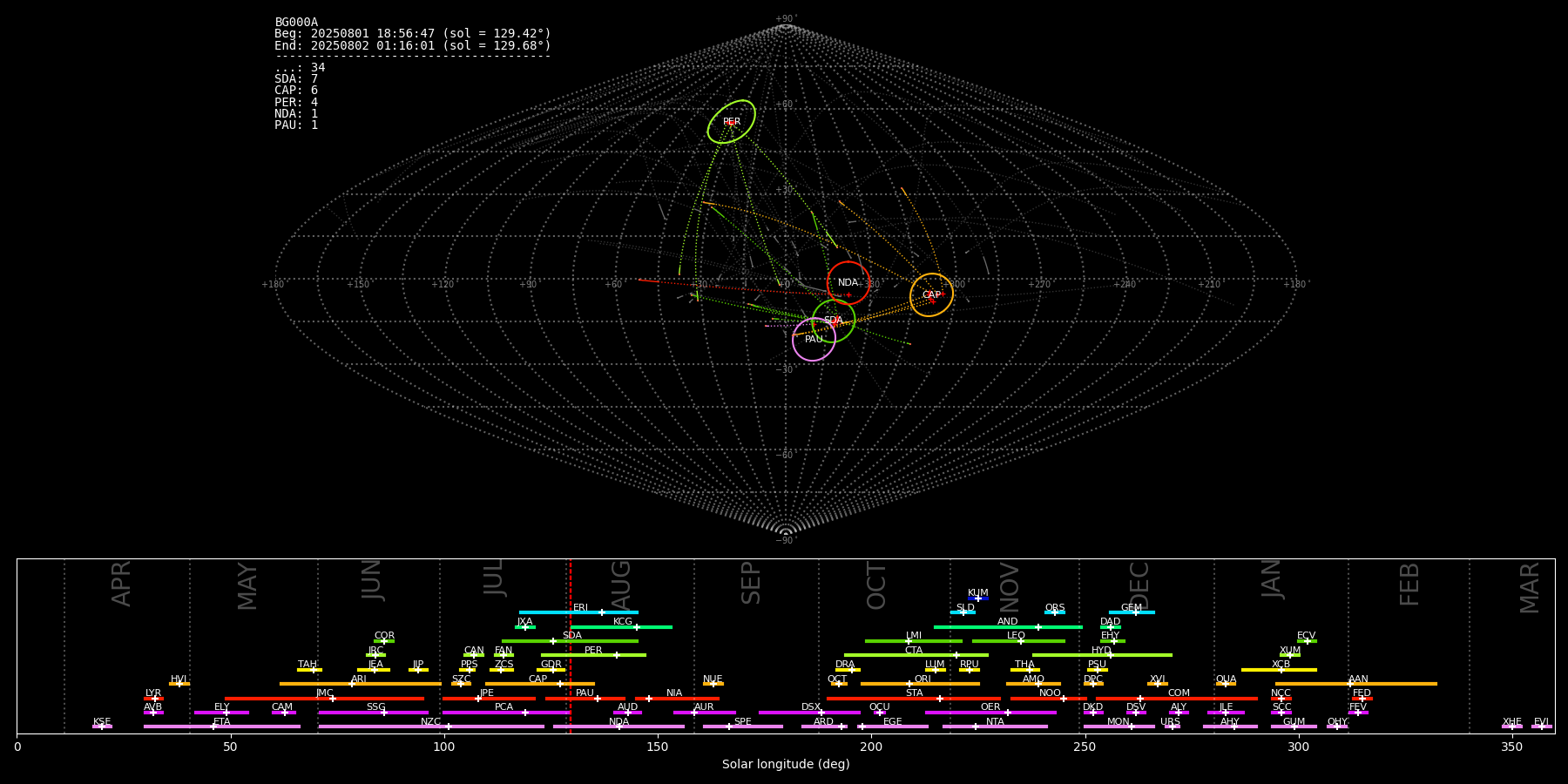
Task: Click the Solar longitude (deg) axis label
Action: coord(786,765)
